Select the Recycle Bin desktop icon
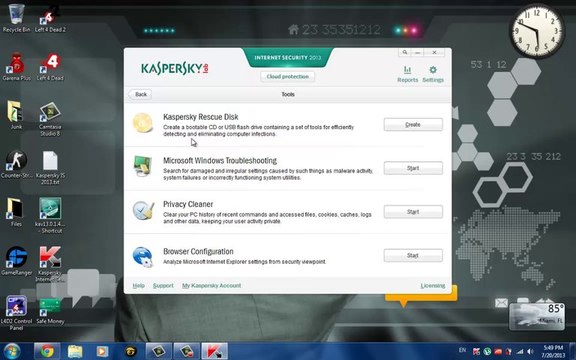 [x=16, y=18]
